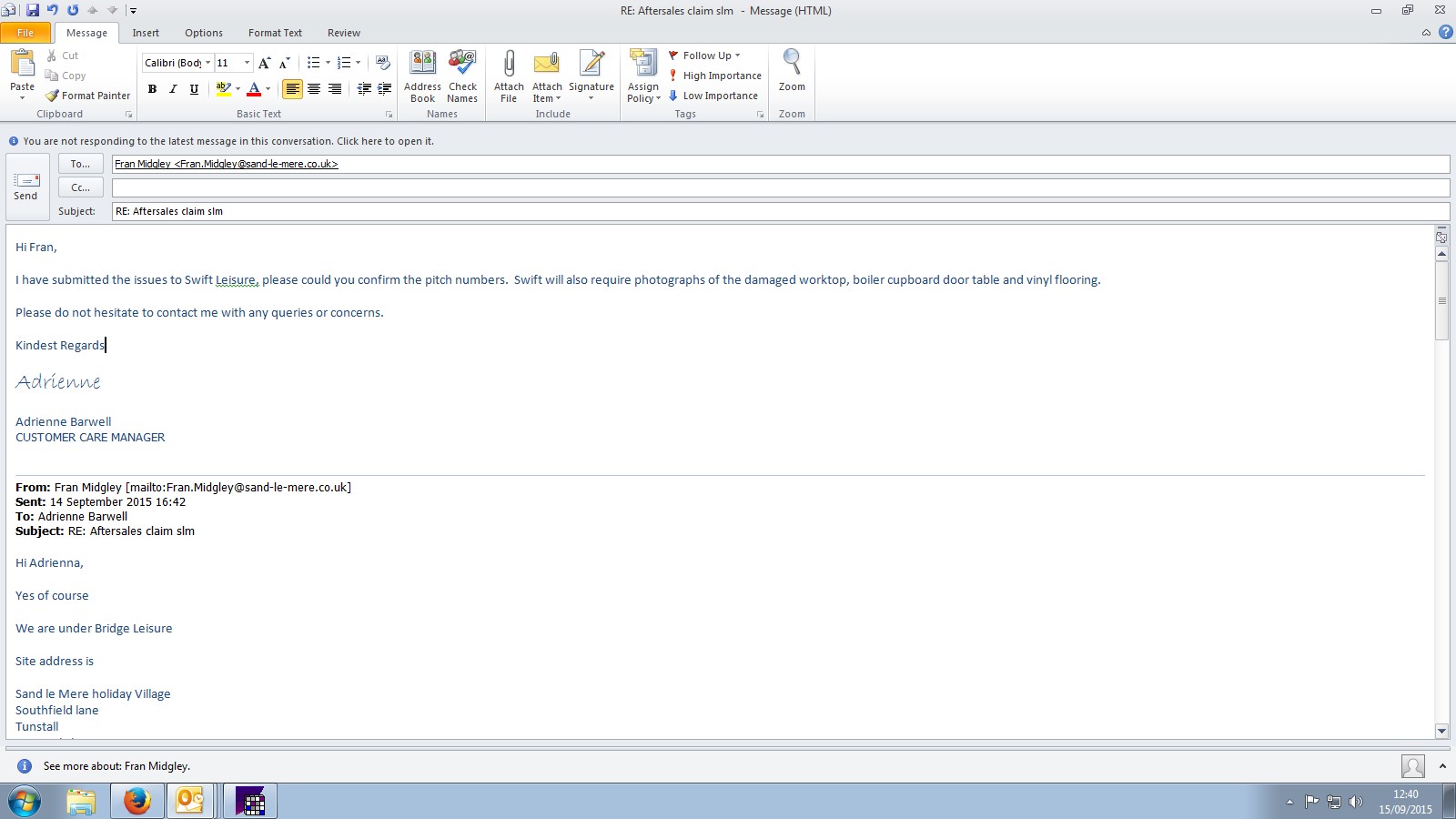The image size is (1456, 819).
Task: Decrease paragraph indent
Action: coord(364,88)
